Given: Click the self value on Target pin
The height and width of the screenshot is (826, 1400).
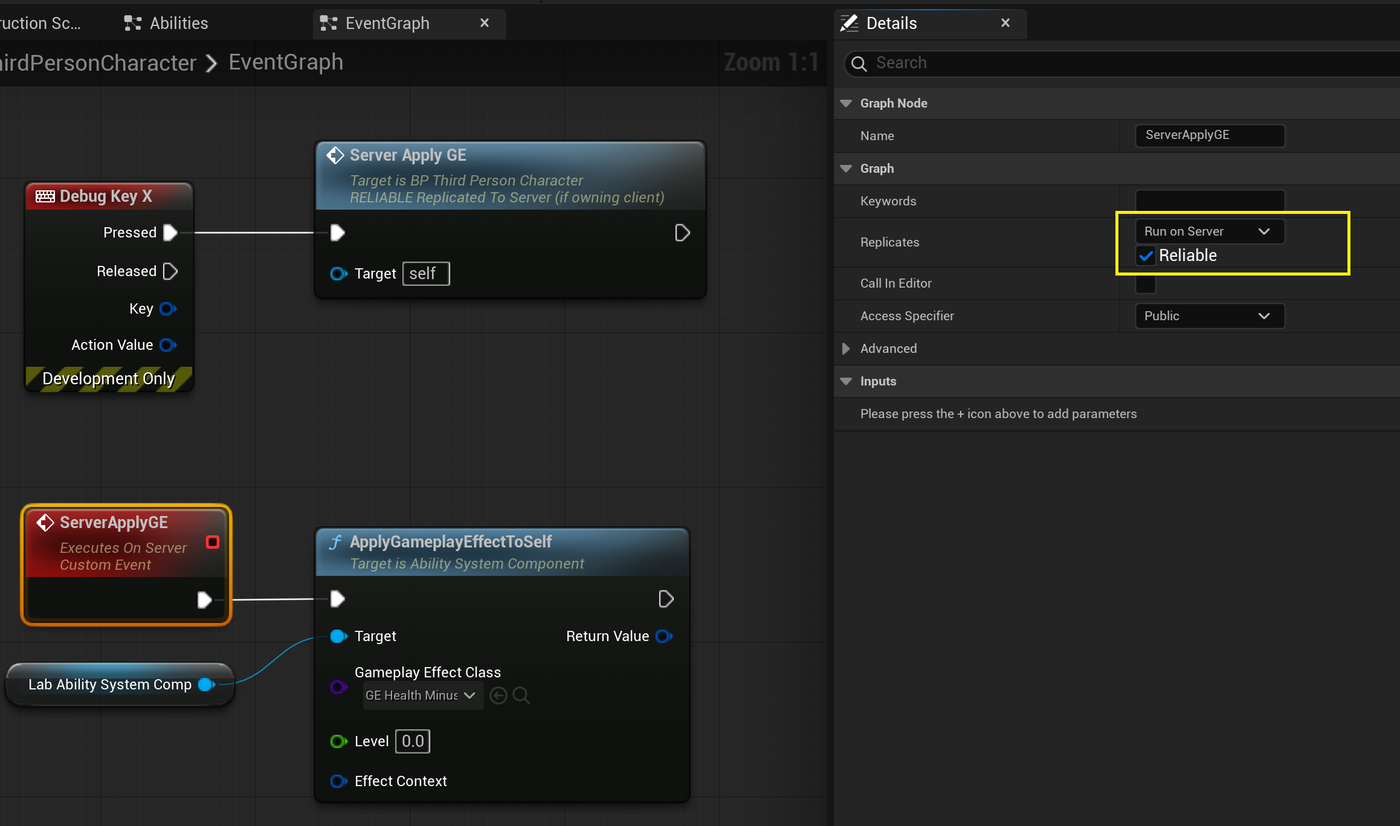Looking at the screenshot, I should pos(426,274).
